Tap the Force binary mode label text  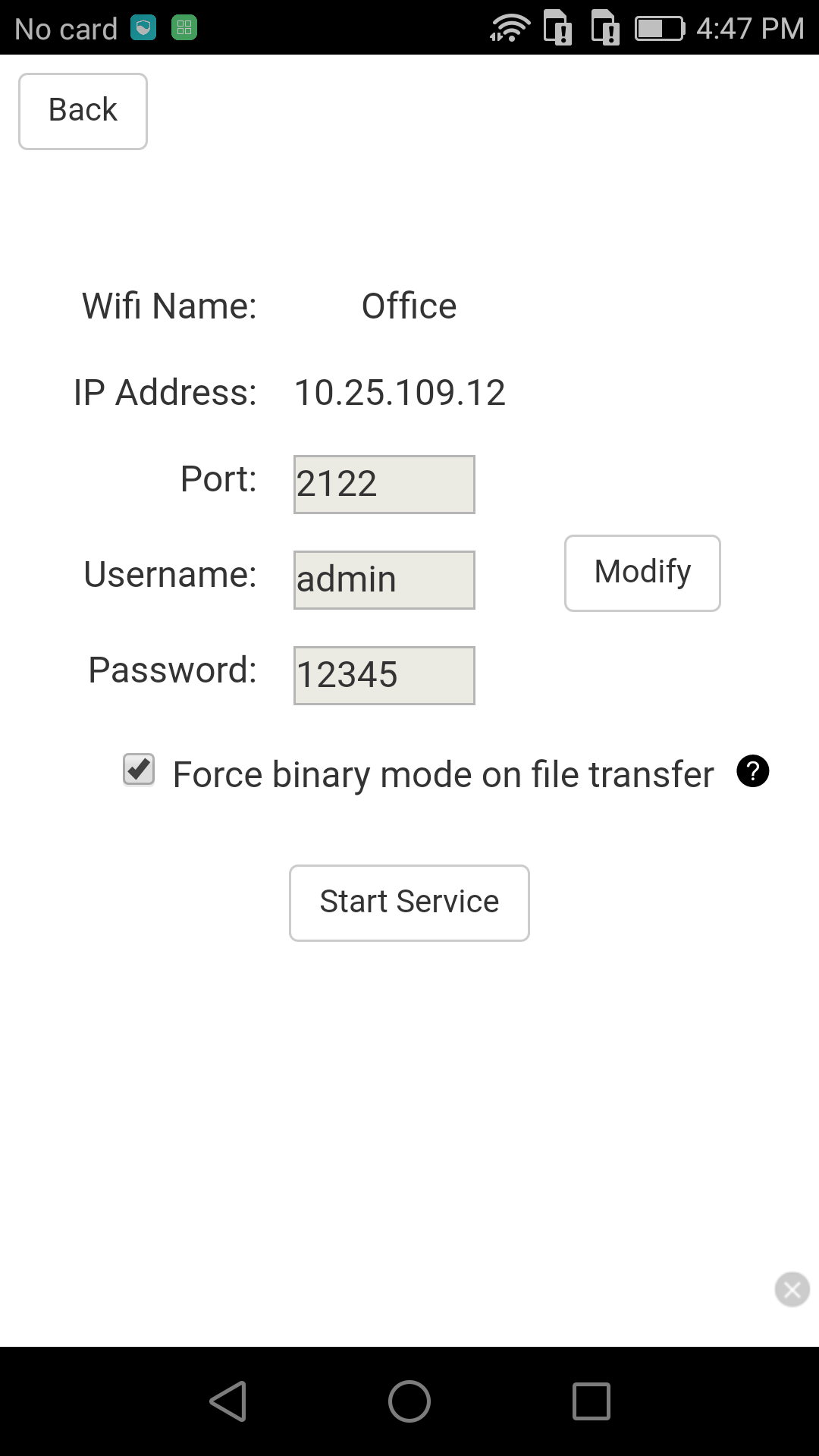(x=444, y=775)
